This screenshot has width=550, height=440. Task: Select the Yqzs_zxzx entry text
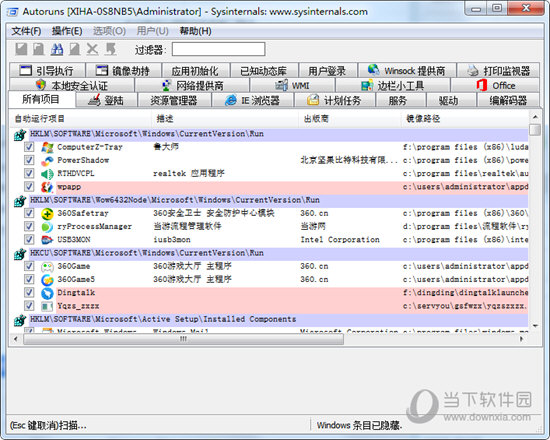(78, 306)
